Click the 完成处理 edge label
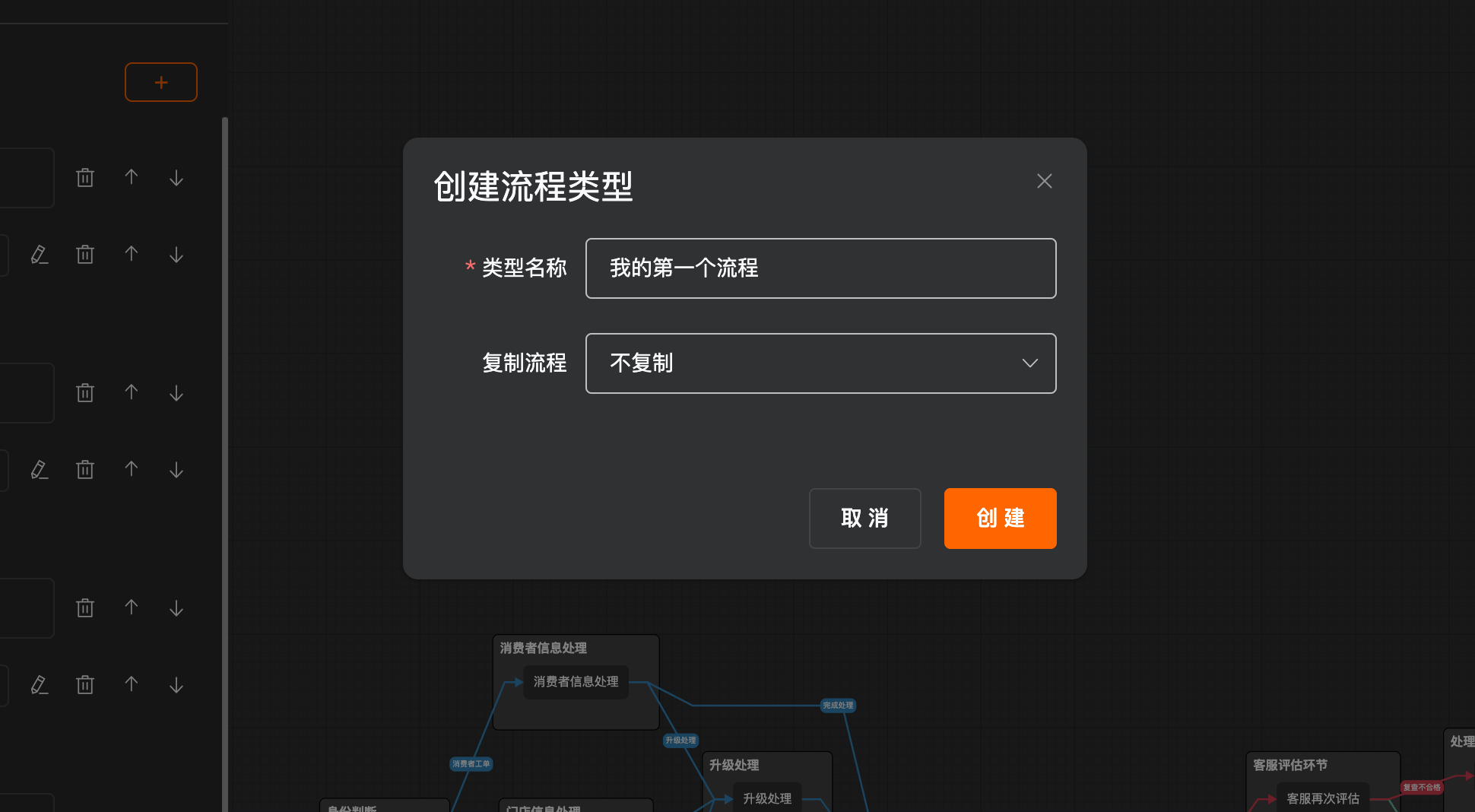 point(838,706)
